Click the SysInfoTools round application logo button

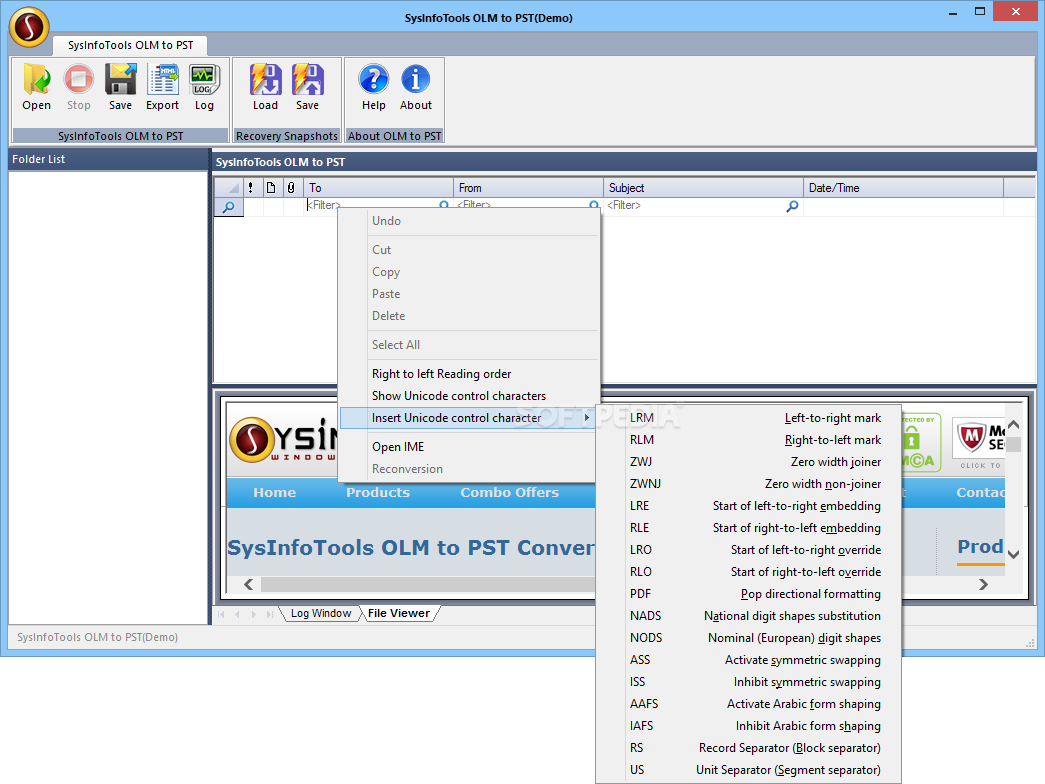29,27
